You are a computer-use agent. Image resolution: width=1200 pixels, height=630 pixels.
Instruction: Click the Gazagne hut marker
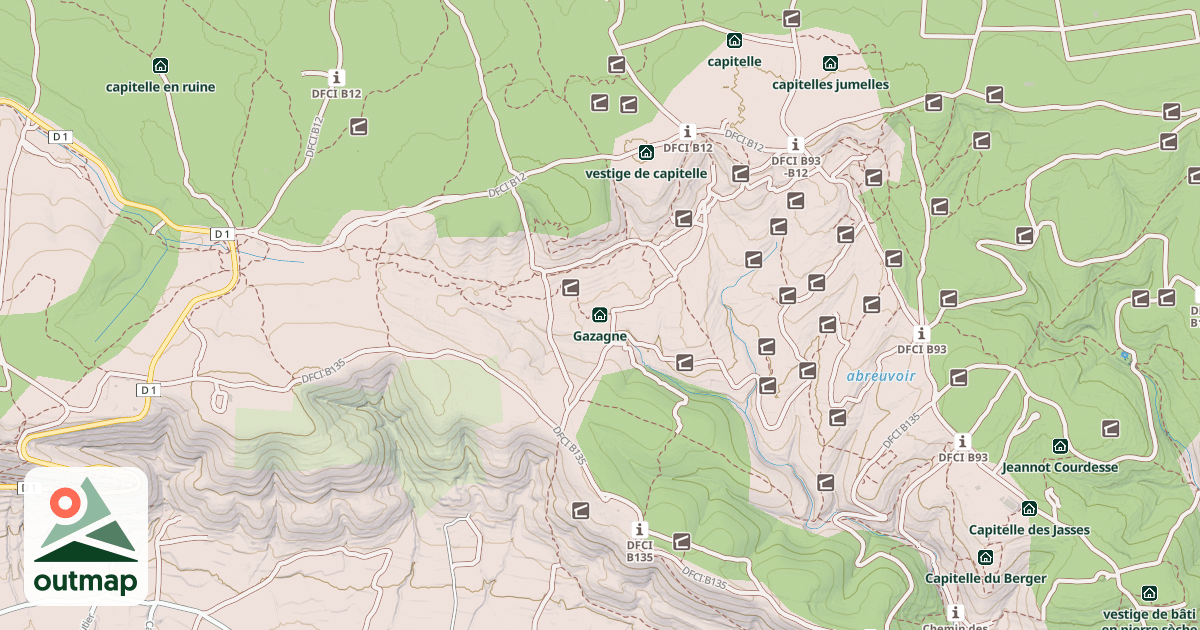pyautogui.click(x=599, y=315)
